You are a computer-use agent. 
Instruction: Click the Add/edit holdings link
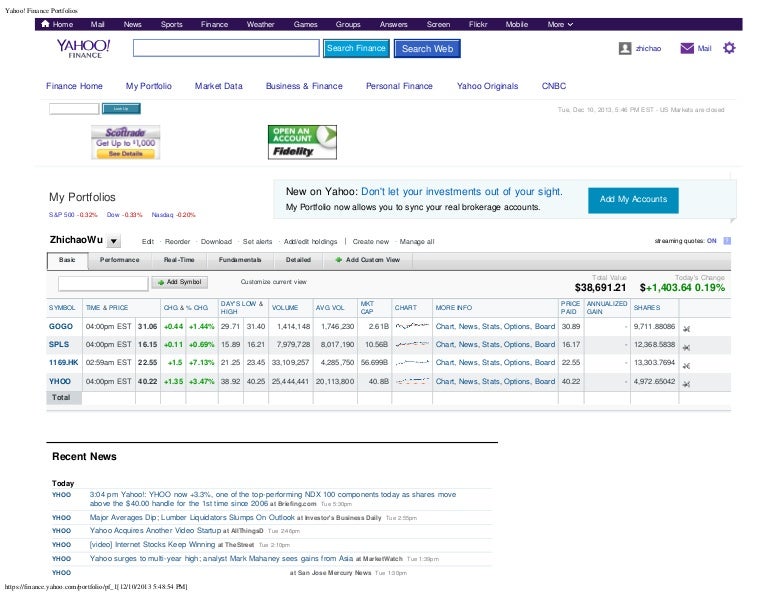(311, 241)
